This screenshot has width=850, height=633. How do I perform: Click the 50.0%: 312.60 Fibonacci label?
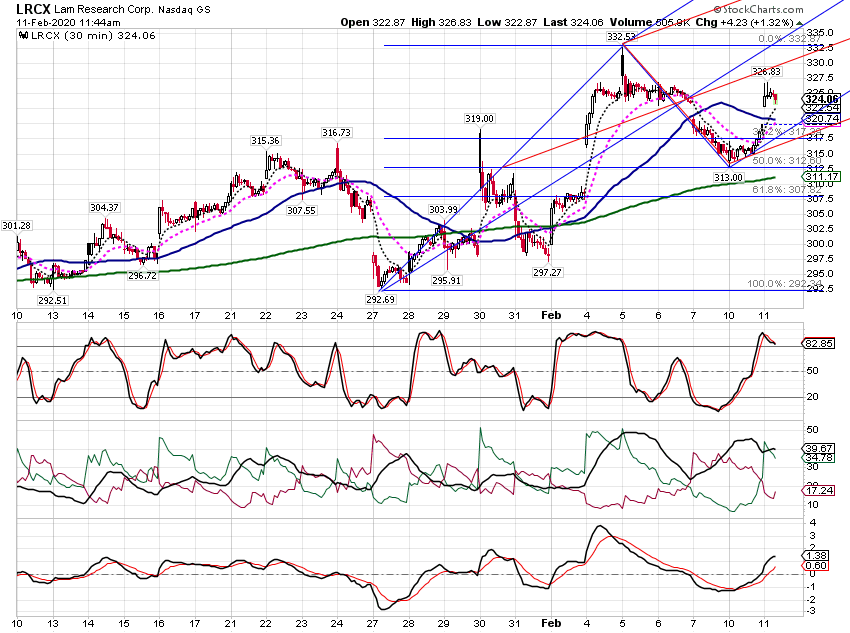coord(787,161)
